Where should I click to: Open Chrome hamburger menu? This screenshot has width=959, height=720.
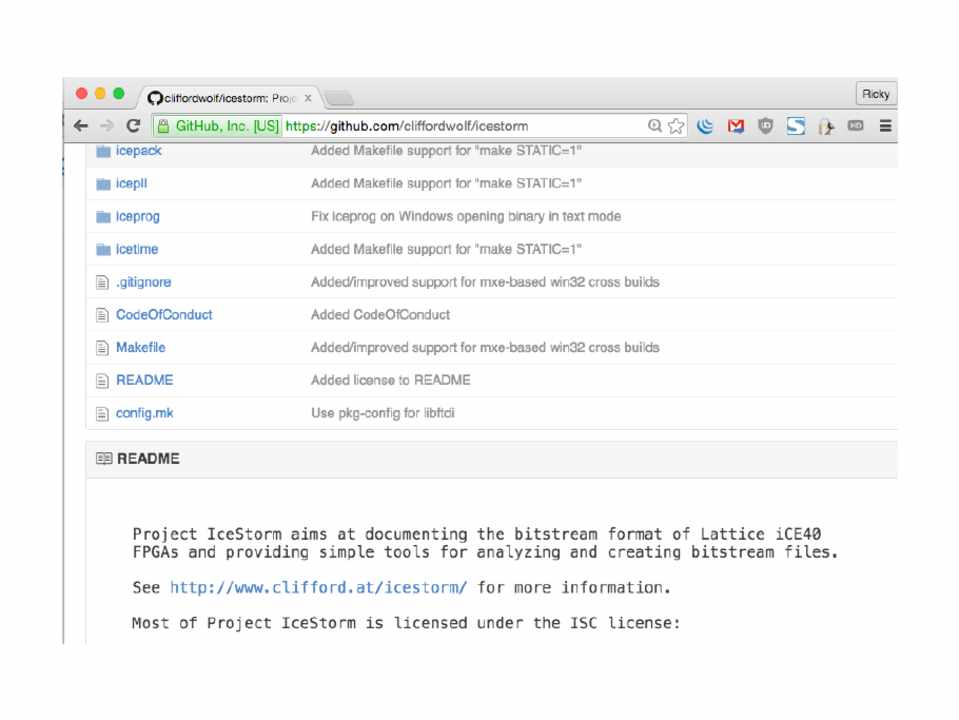pyautogui.click(x=885, y=126)
